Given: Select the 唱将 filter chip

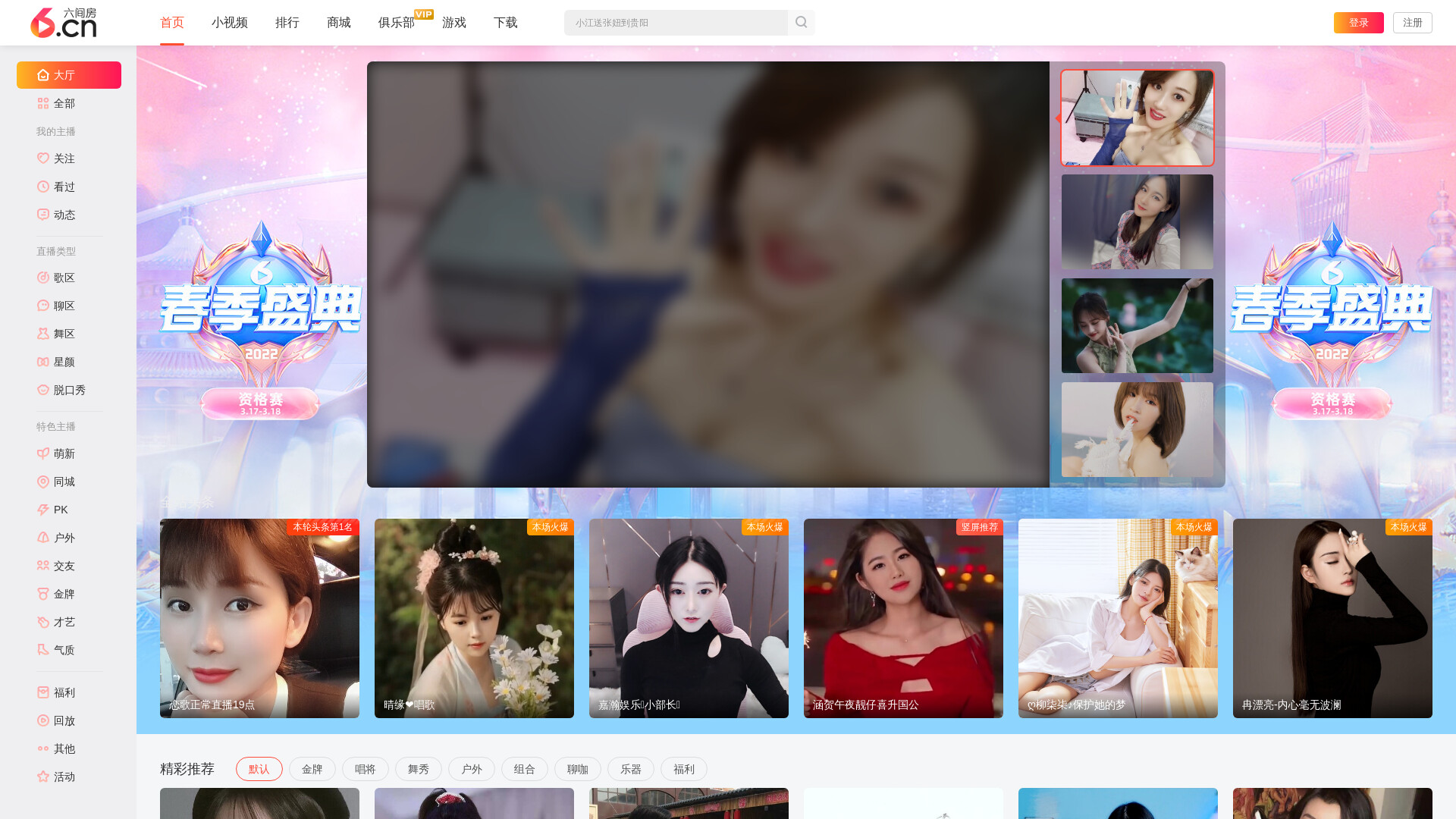Looking at the screenshot, I should tap(366, 769).
